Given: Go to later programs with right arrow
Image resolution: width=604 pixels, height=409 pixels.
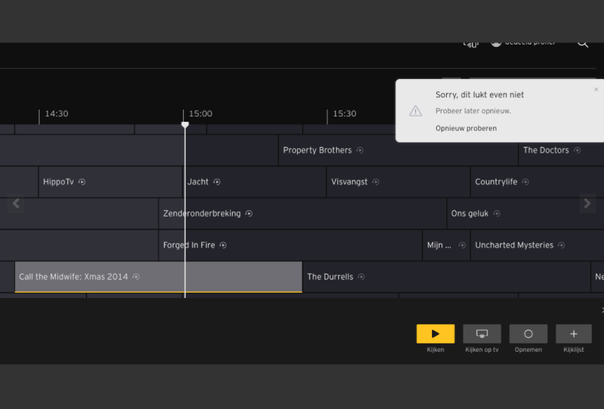Looking at the screenshot, I should [587, 203].
